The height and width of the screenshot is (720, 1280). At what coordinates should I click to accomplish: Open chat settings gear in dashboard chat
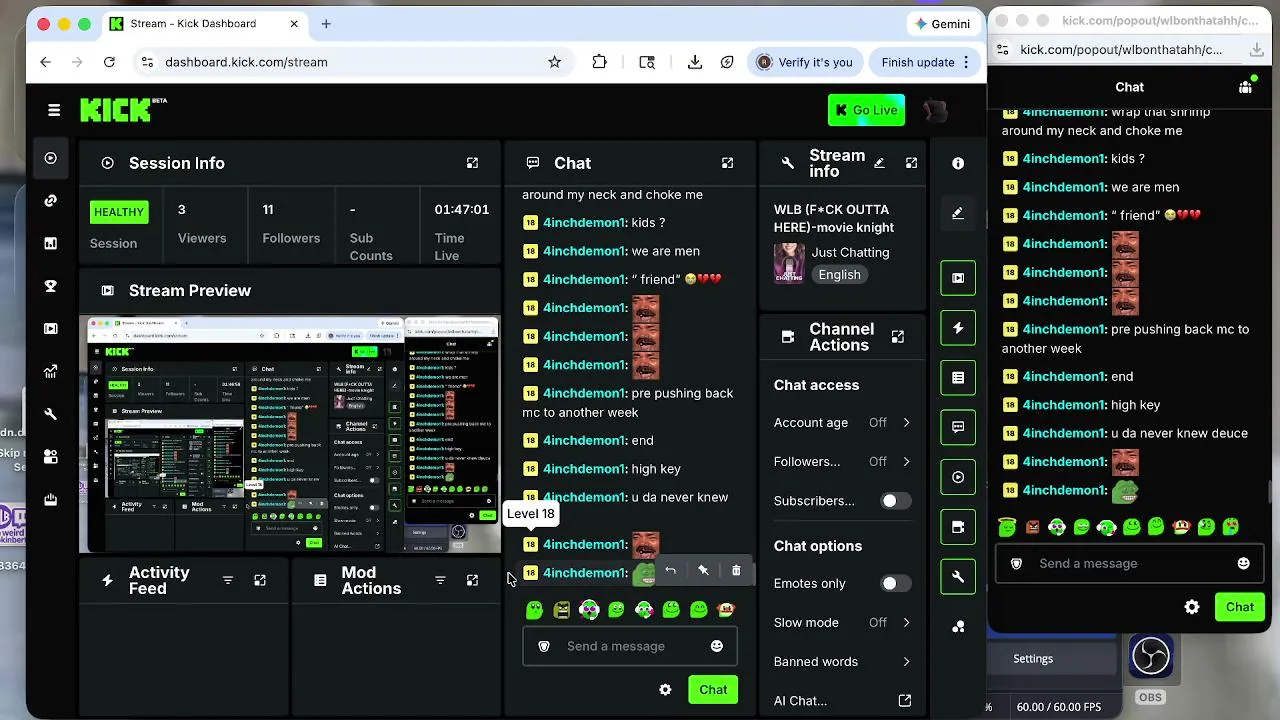coord(665,689)
